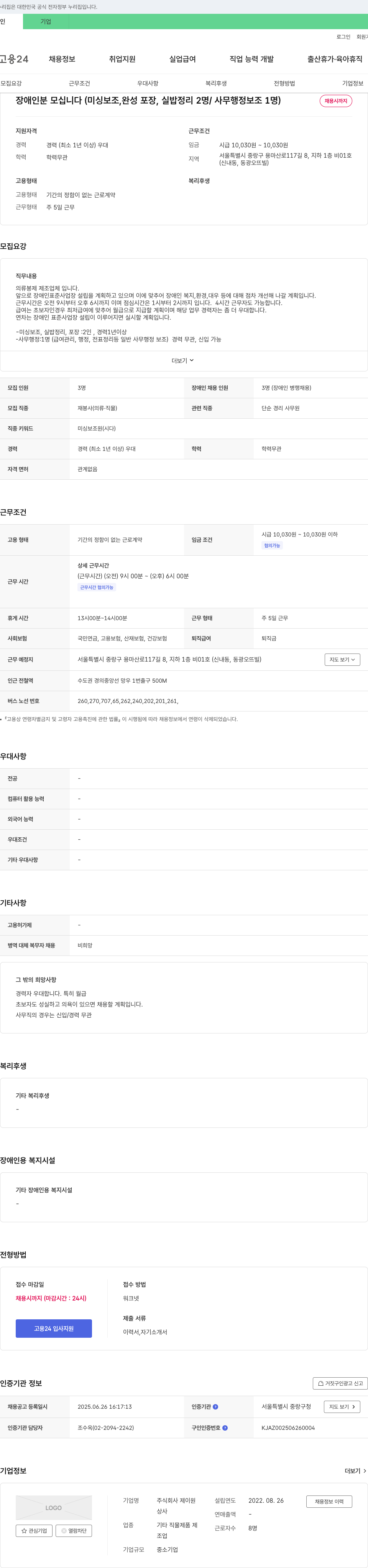The width and height of the screenshot is (368, 1568).
Task: Open 채용정보 이력 button
Action: pos(329,1502)
